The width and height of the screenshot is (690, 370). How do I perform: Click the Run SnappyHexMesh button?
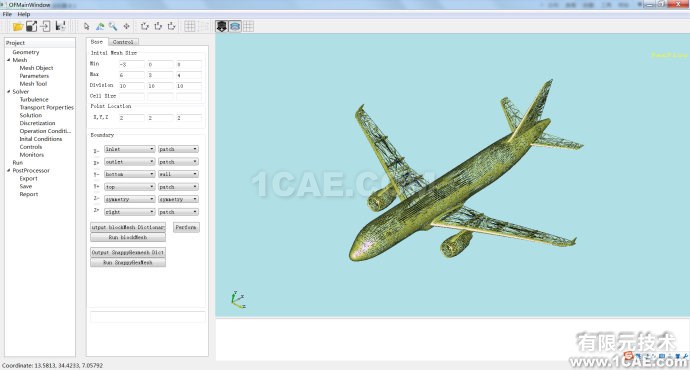pyautogui.click(x=128, y=262)
